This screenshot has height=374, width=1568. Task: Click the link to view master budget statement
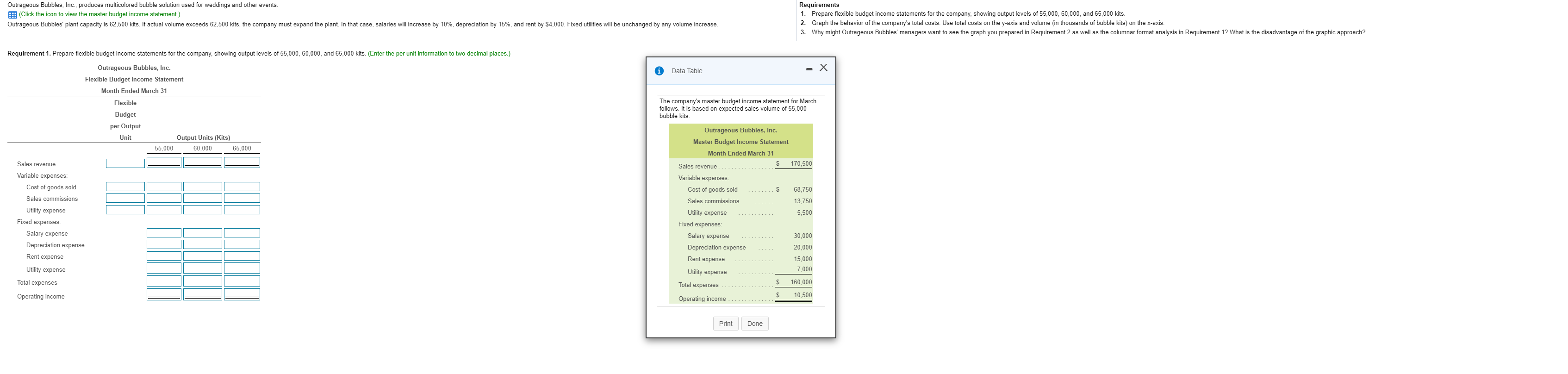click(x=100, y=14)
